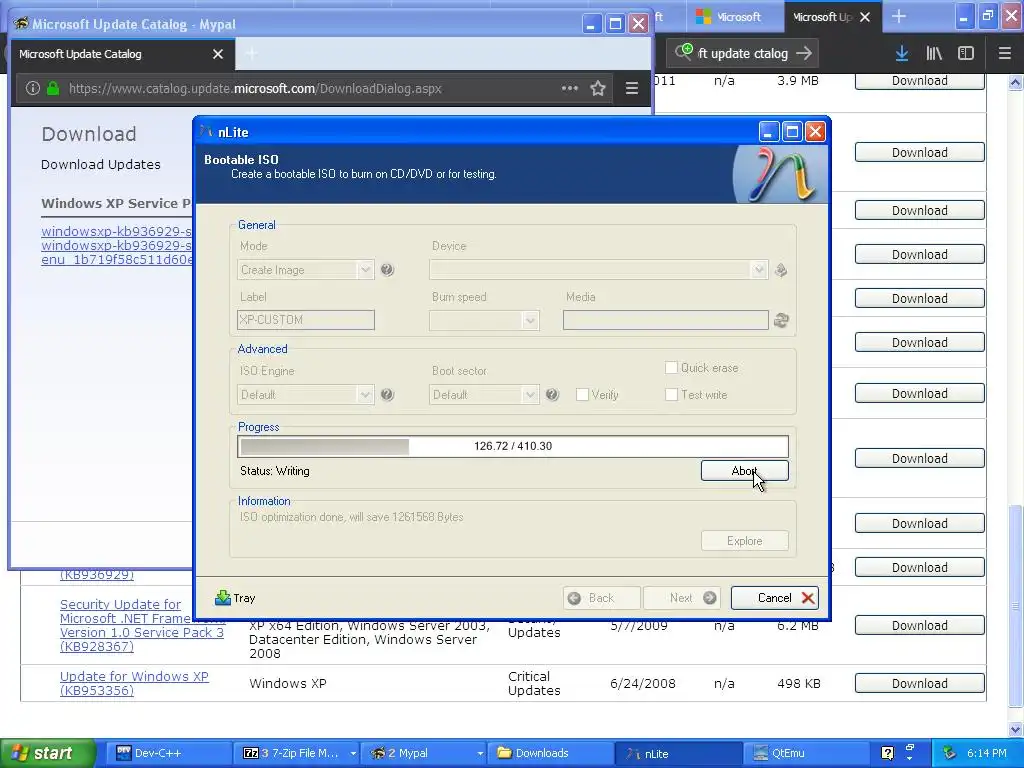Toggle the Quick erase checkbox
The width and height of the screenshot is (1024, 768).
tap(671, 368)
